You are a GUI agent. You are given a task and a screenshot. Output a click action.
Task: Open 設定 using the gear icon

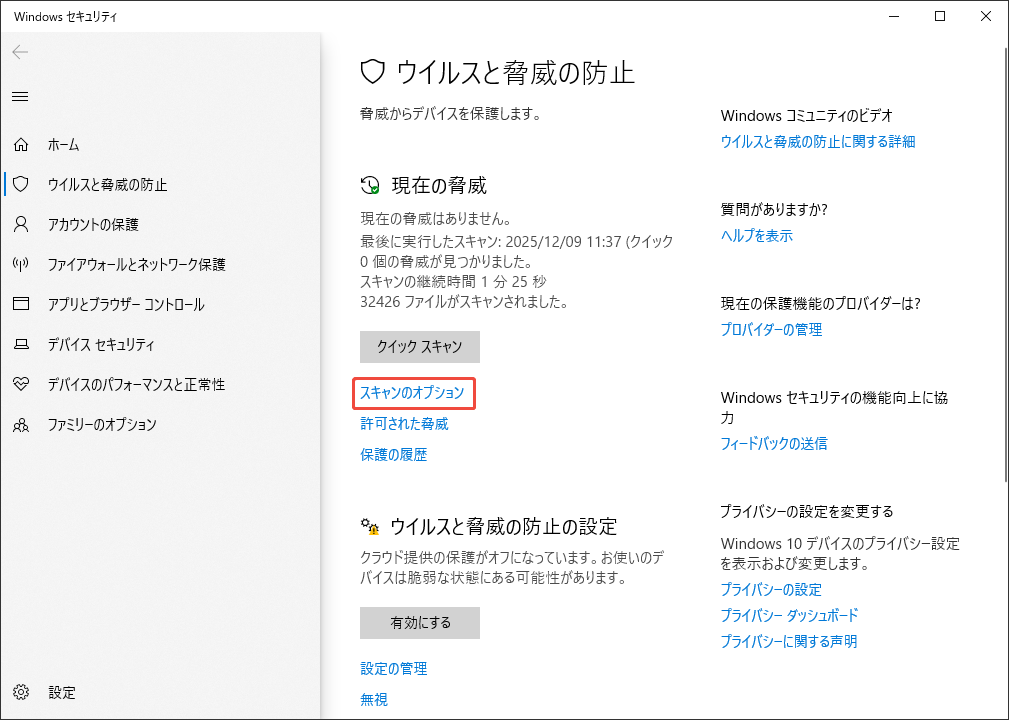click(x=21, y=692)
